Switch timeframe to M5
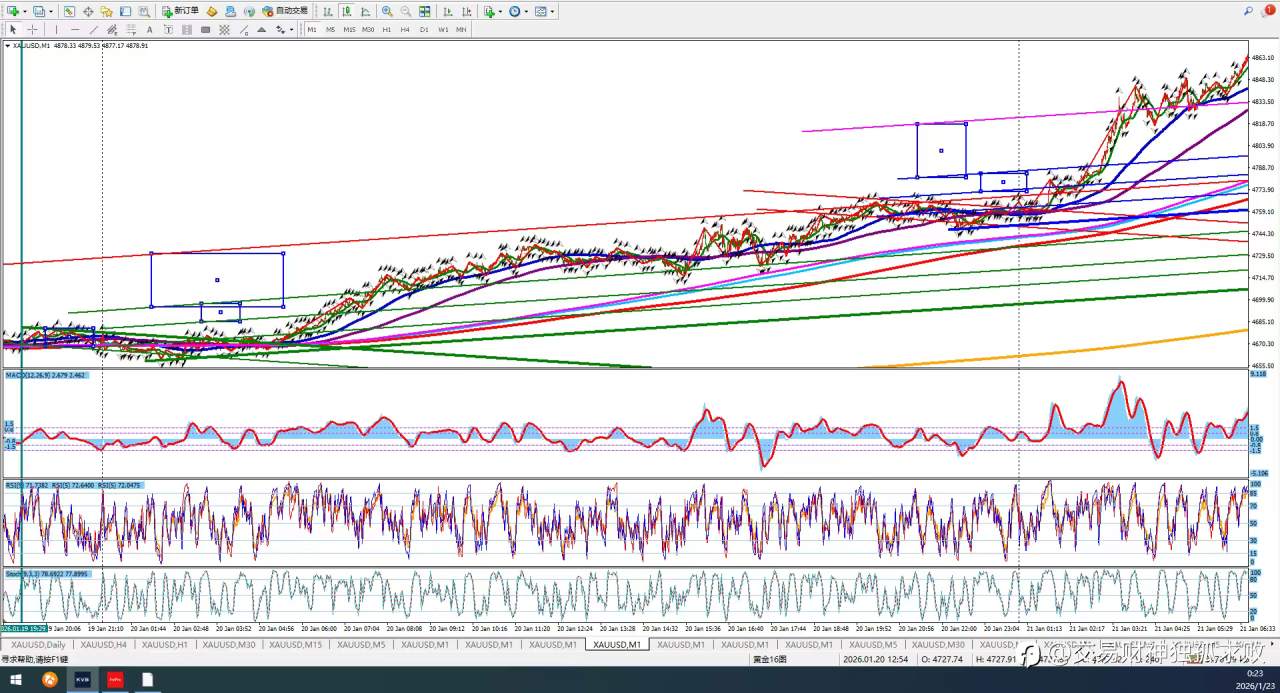This screenshot has width=1280, height=693. click(330, 29)
